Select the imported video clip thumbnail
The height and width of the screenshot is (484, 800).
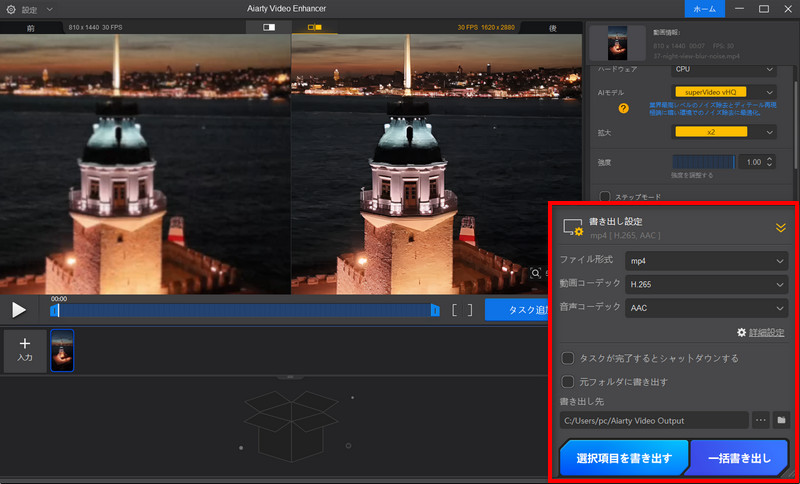[x=62, y=350]
